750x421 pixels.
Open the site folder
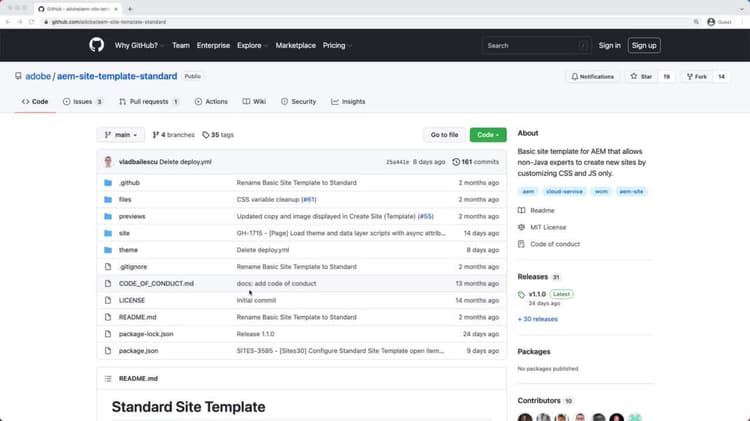(124, 233)
